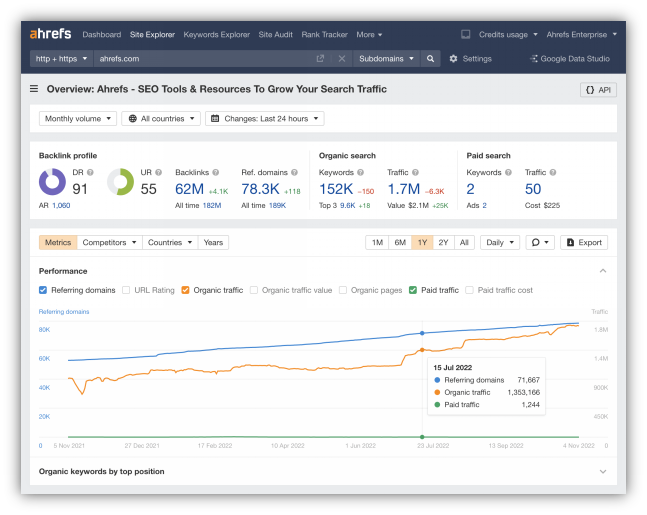Open the hamburger sidebar menu

click(34, 89)
